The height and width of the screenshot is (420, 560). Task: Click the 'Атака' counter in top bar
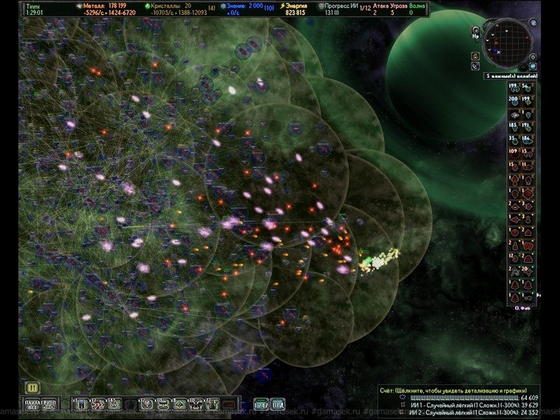point(380,9)
